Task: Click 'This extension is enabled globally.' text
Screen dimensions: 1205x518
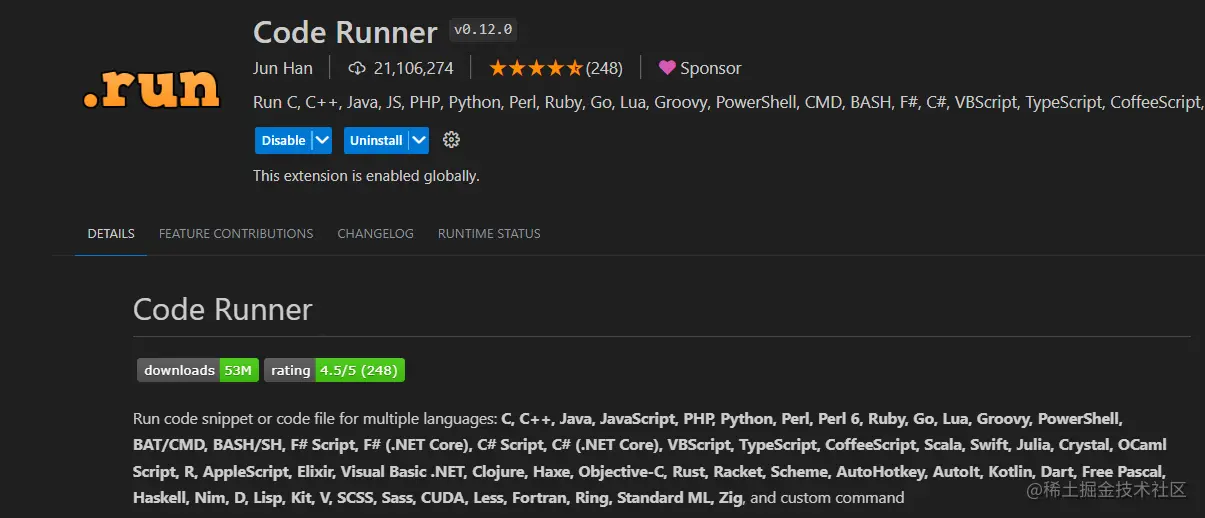Action: point(366,176)
